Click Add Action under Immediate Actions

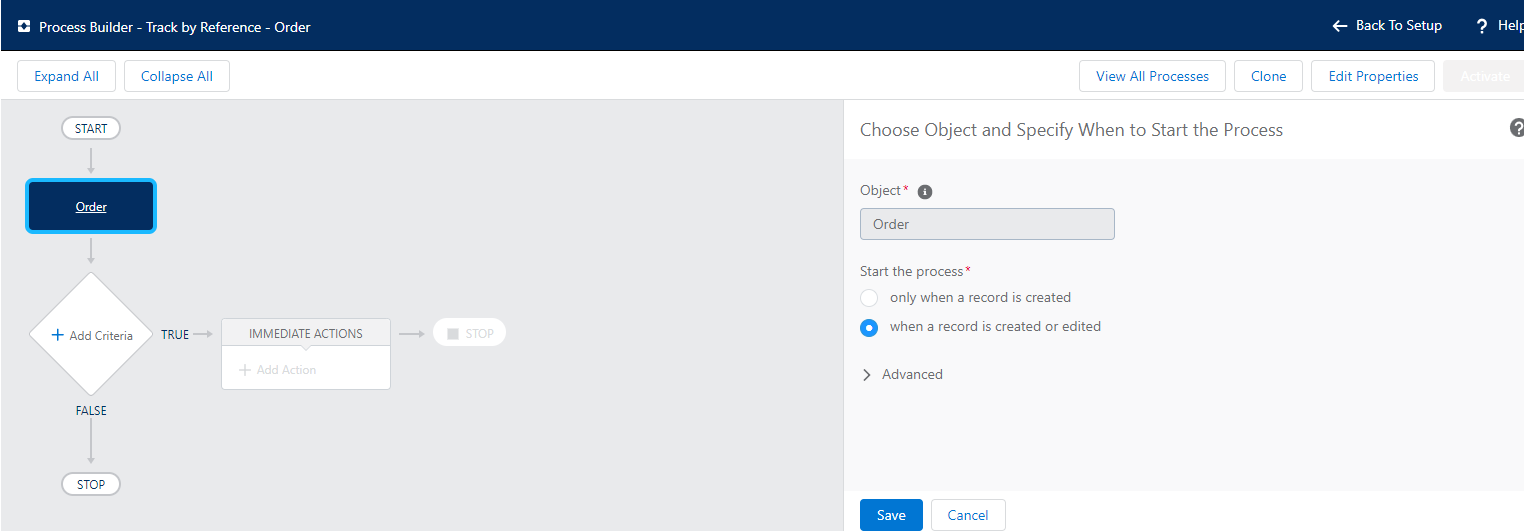(277, 370)
